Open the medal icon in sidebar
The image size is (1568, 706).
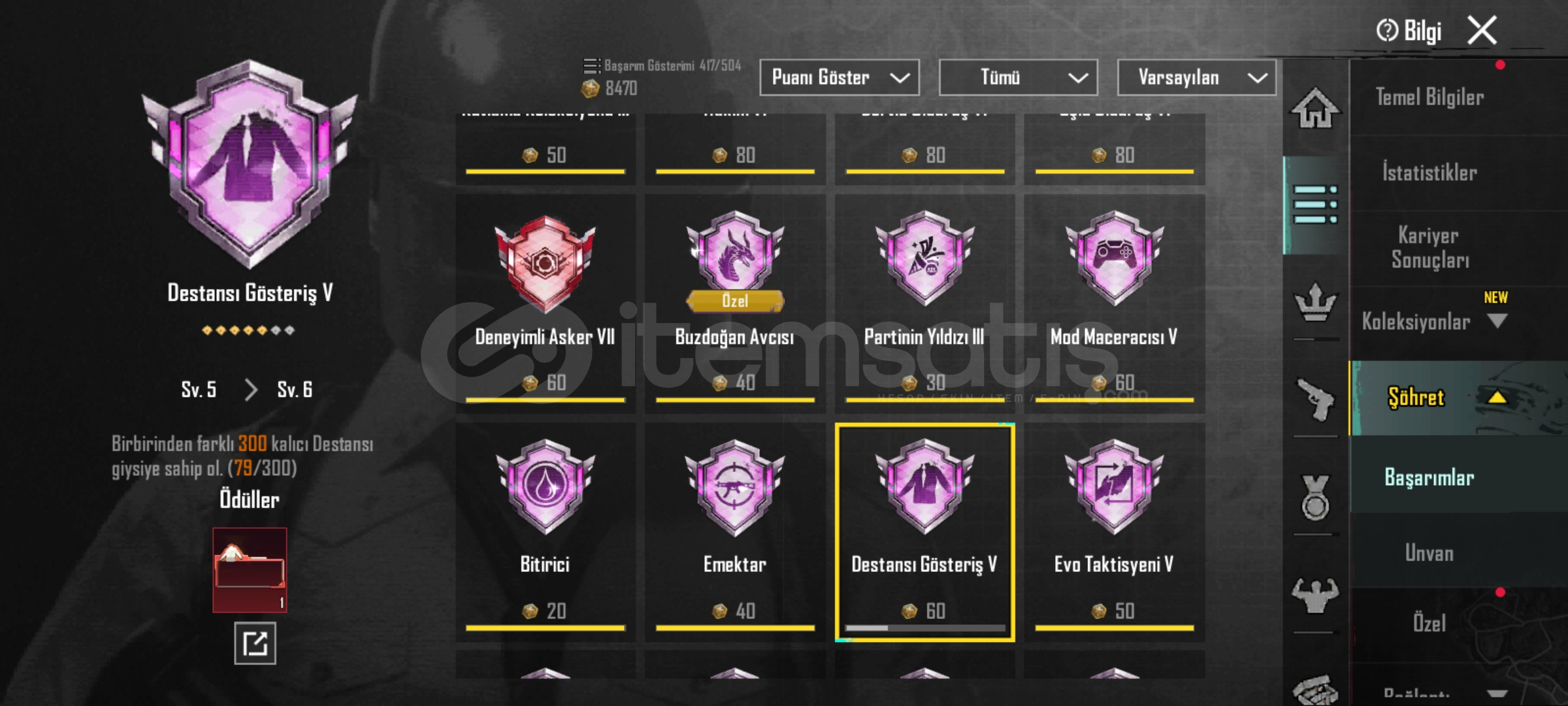(1315, 497)
